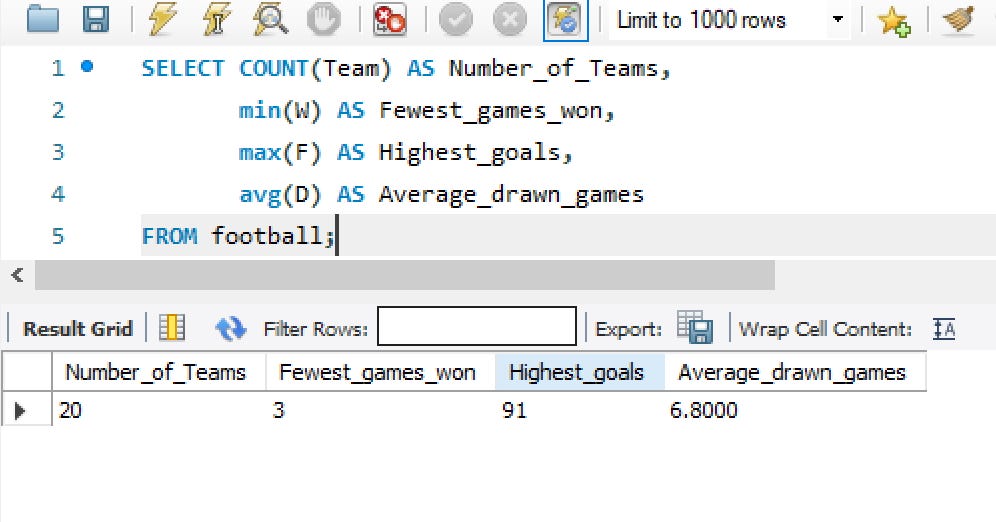The width and height of the screenshot is (996, 522).
Task: Select the Result Grid label
Action: (x=77, y=328)
